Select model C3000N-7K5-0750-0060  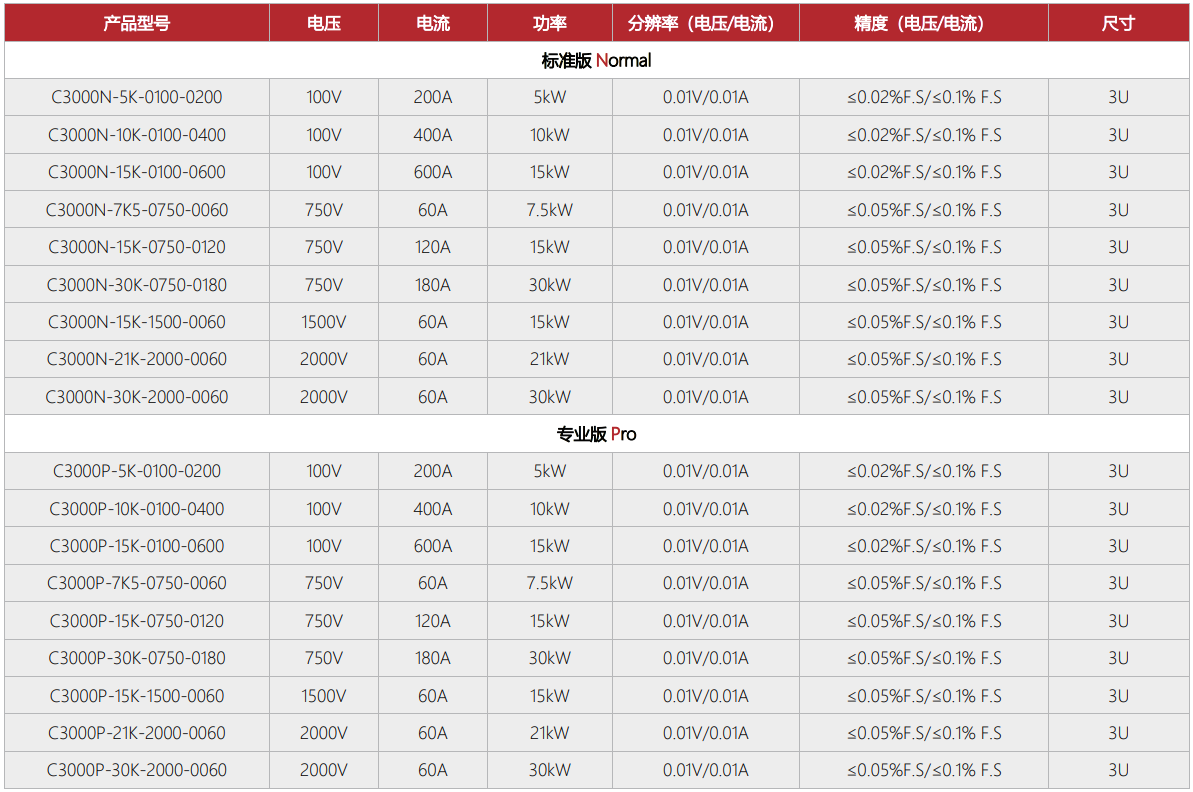pyautogui.click(x=137, y=210)
